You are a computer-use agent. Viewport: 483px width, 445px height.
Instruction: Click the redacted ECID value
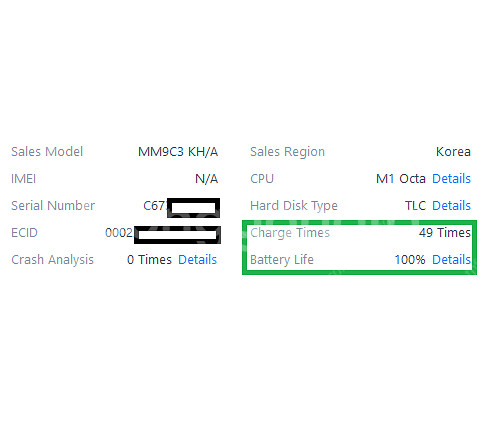coord(163,233)
